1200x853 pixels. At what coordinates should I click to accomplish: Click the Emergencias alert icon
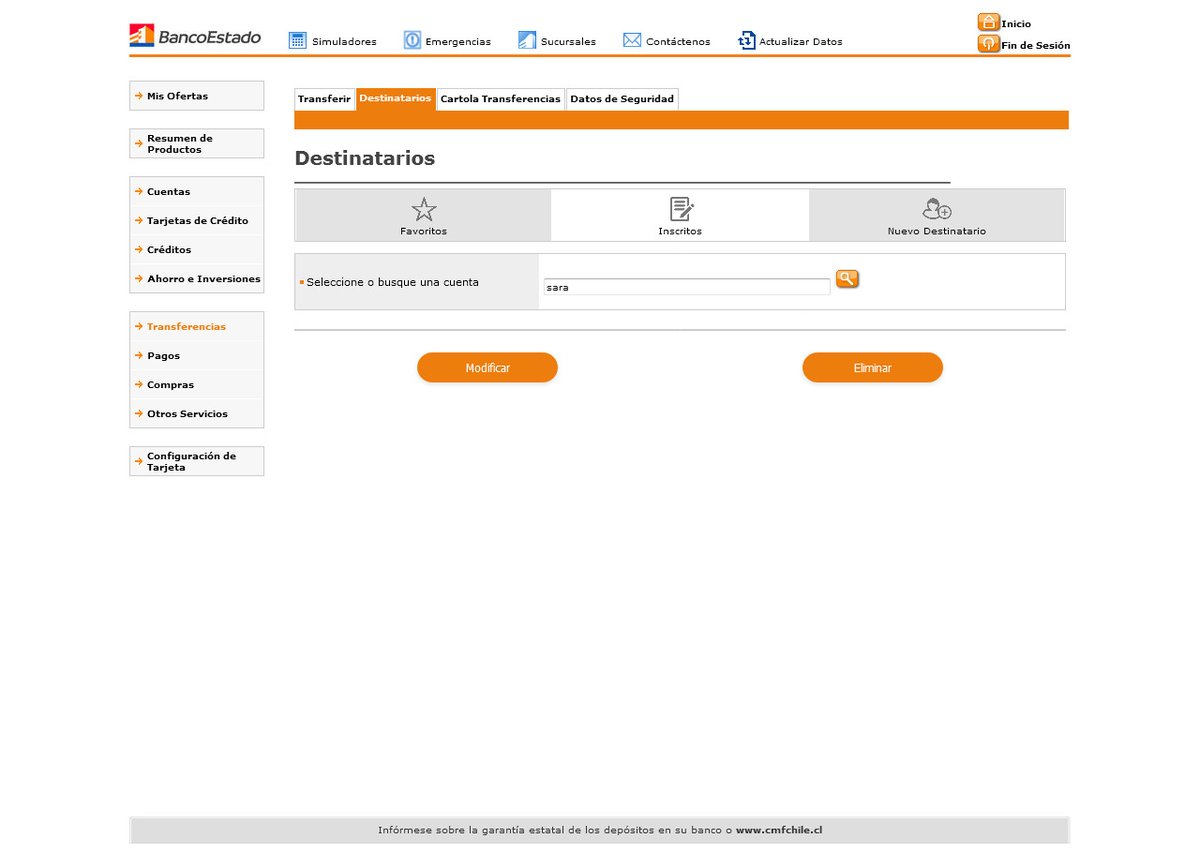tap(412, 40)
